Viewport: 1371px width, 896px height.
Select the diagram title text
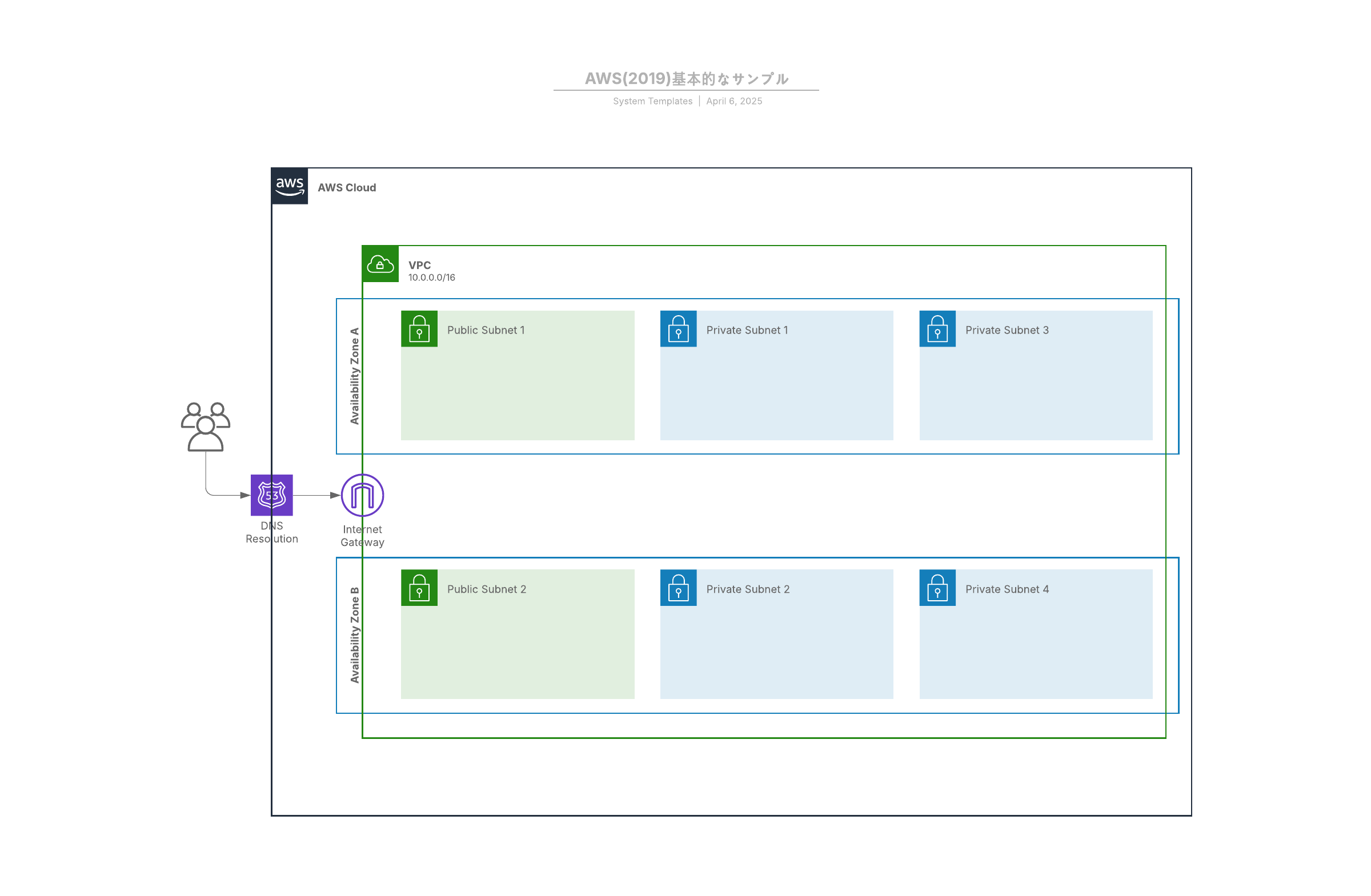point(686,78)
